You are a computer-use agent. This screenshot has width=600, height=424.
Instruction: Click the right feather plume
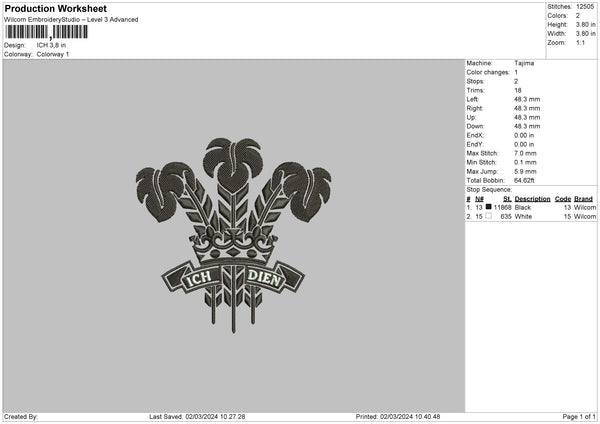coord(304,189)
